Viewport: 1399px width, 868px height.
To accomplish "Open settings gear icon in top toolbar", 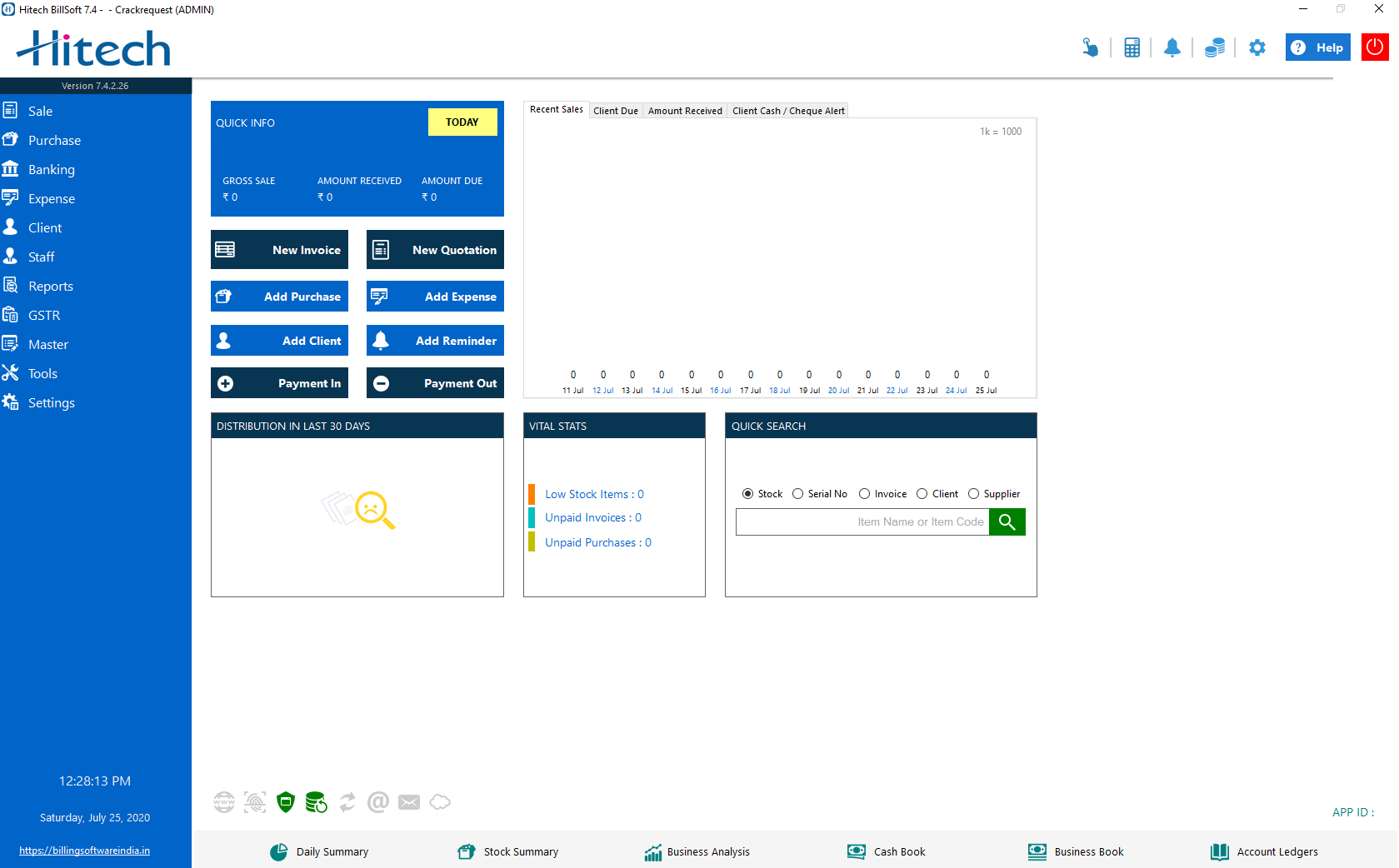I will (x=1257, y=47).
